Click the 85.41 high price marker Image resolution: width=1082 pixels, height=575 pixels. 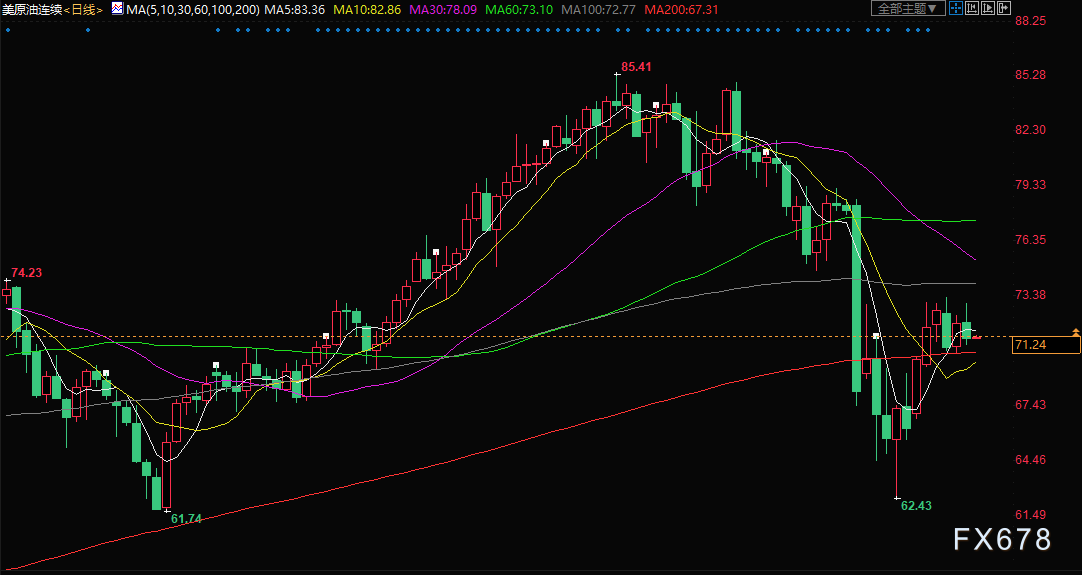pos(636,67)
